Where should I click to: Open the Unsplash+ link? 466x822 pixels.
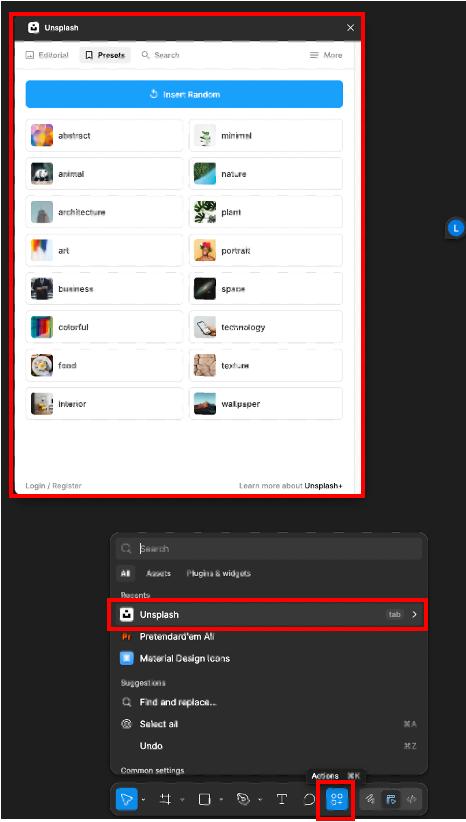[x=323, y=486]
